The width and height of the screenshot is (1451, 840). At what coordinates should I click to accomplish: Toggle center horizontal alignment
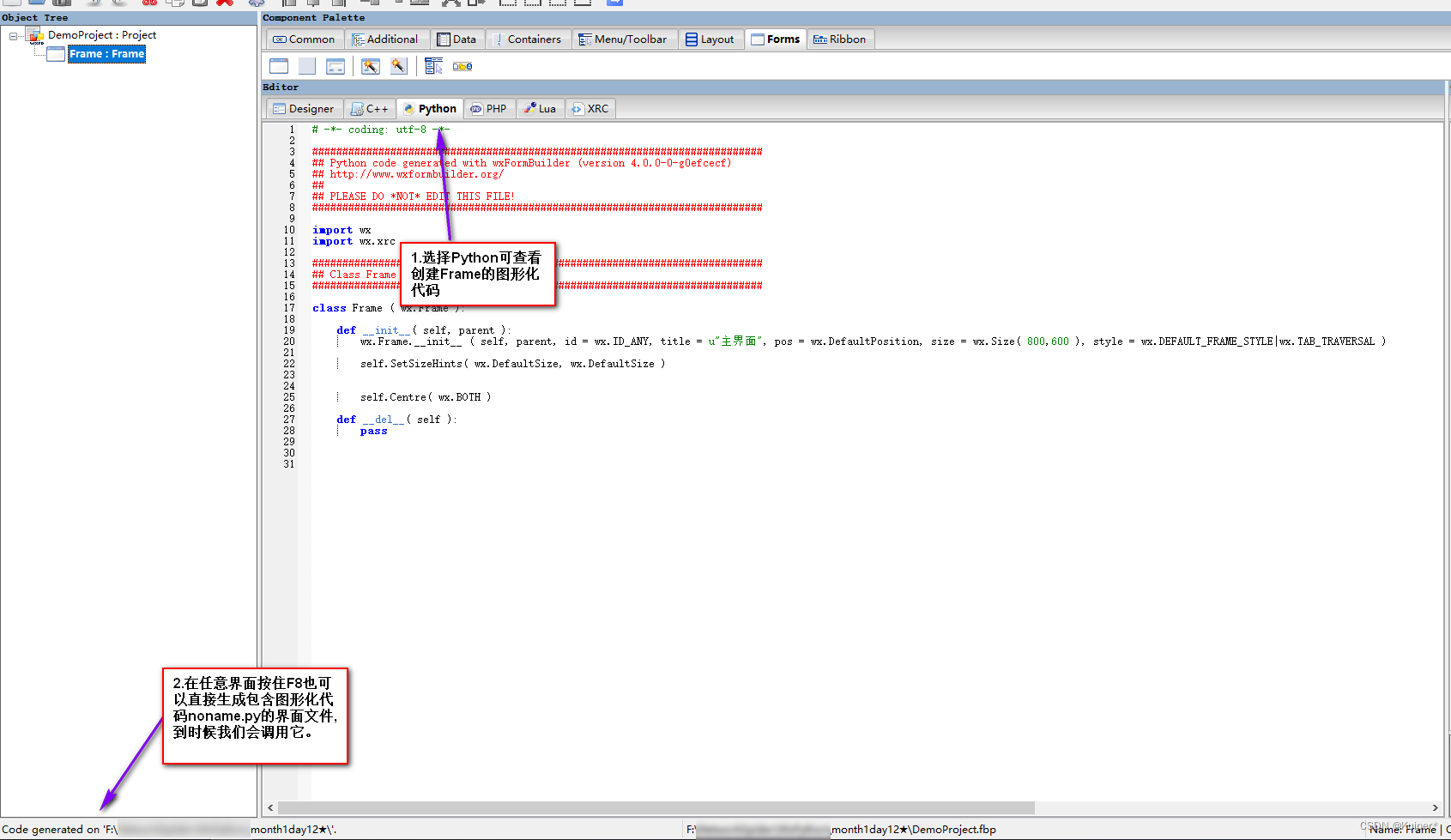pos(313,3)
